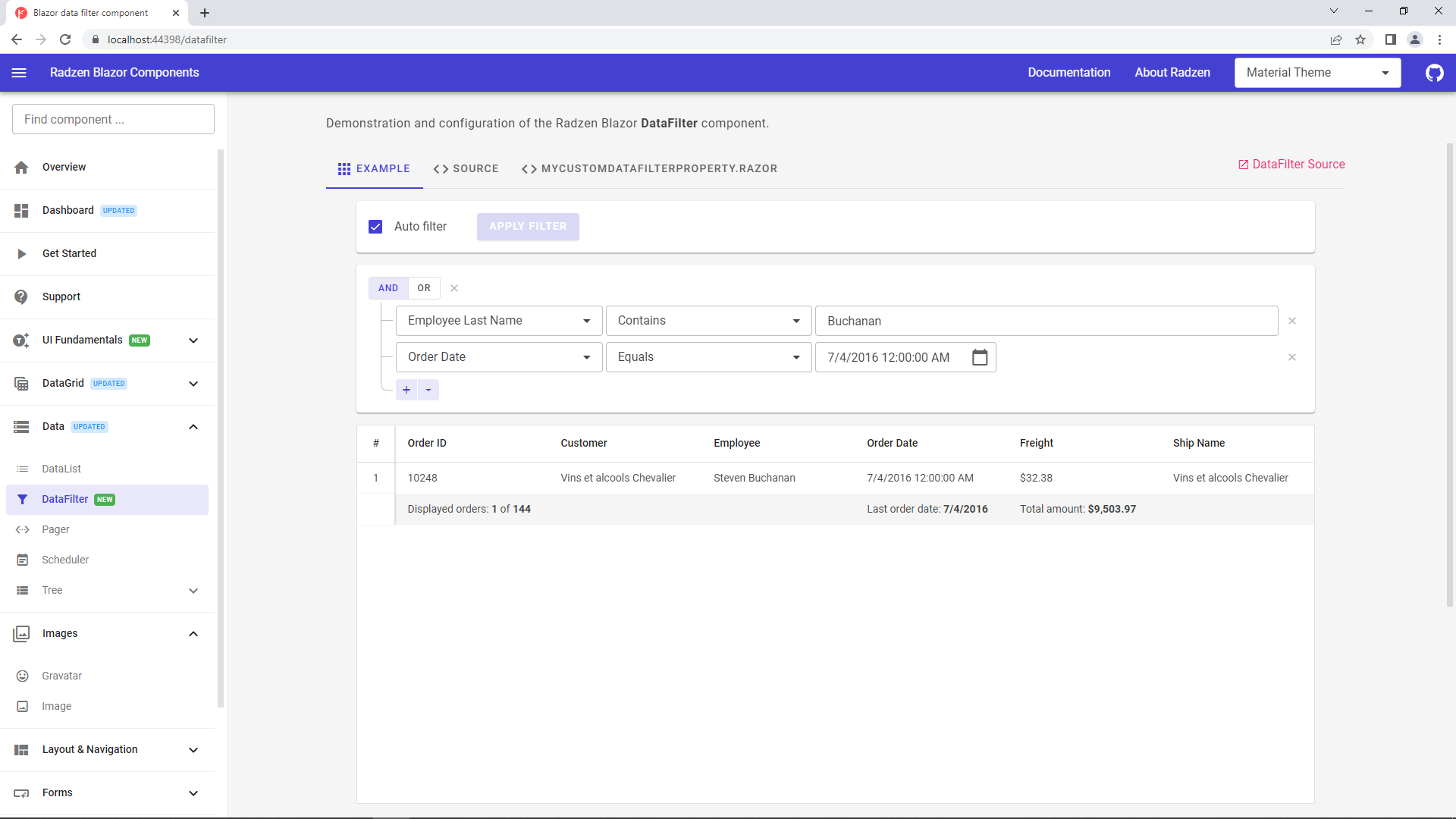Switch to the SOURCE tab
The height and width of the screenshot is (819, 1456).
(466, 168)
